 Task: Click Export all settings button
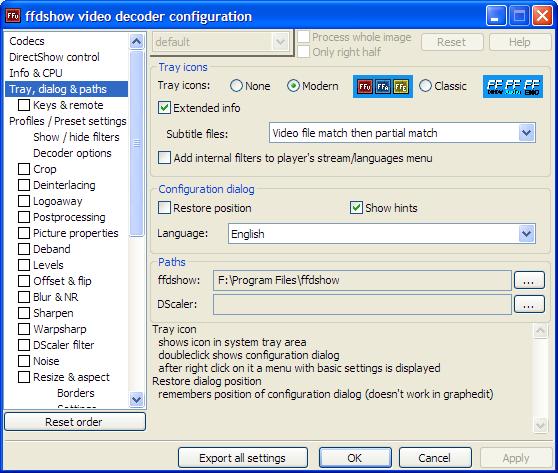pyautogui.click(x=243, y=458)
